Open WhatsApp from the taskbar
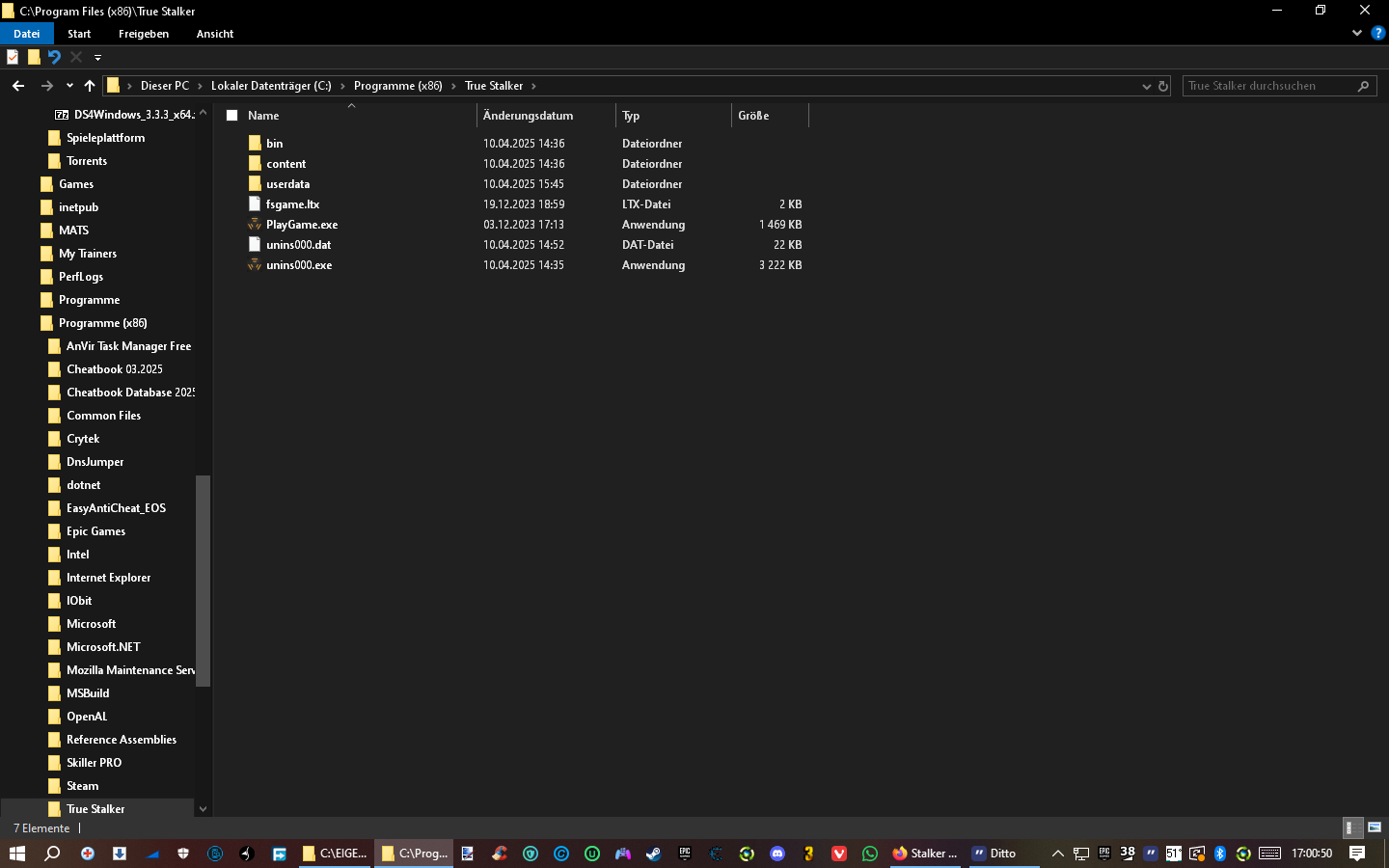Viewport: 1389px width, 868px height. [870, 854]
